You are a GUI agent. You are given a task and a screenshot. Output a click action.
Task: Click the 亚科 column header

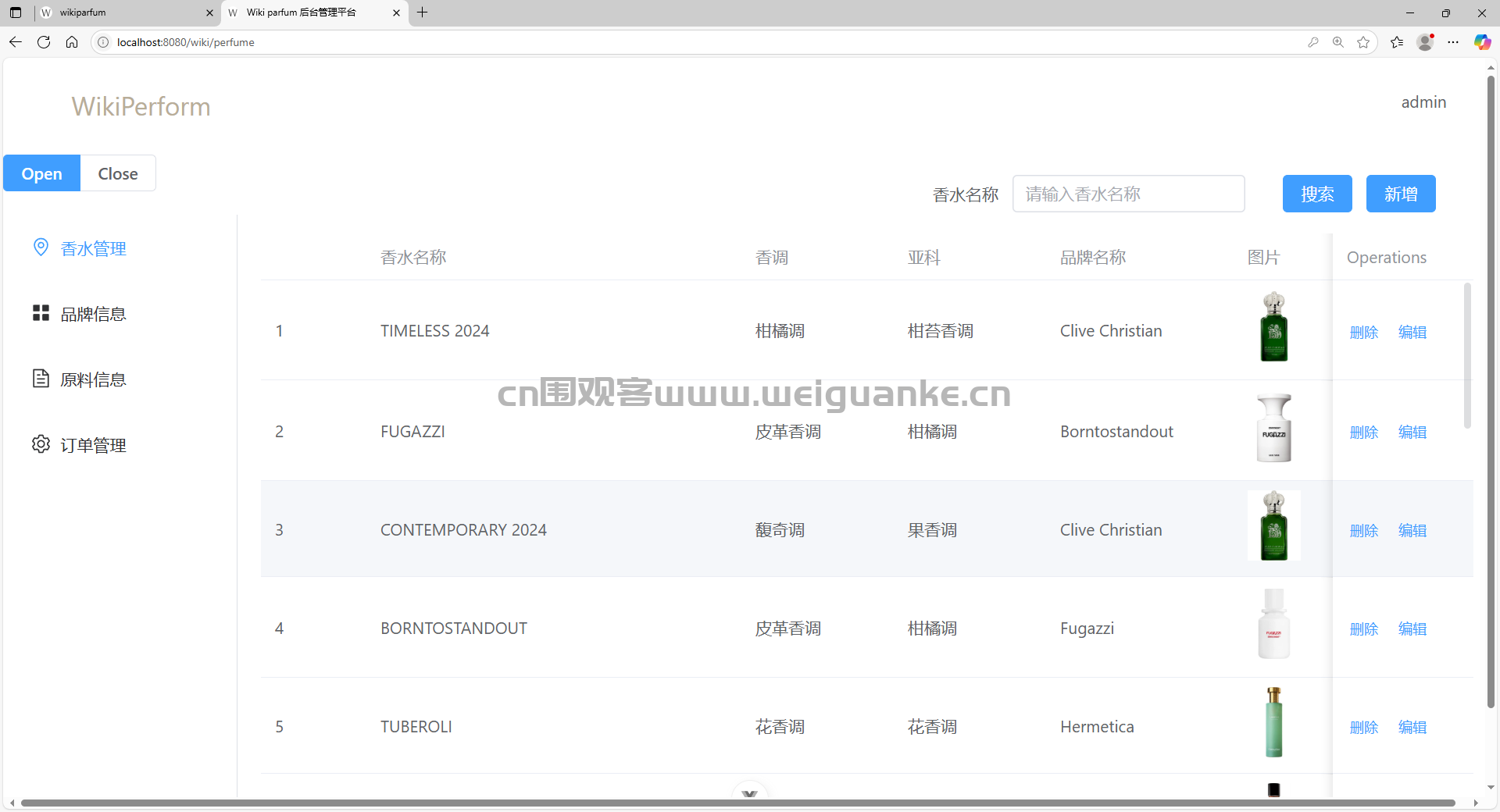pyautogui.click(x=924, y=258)
